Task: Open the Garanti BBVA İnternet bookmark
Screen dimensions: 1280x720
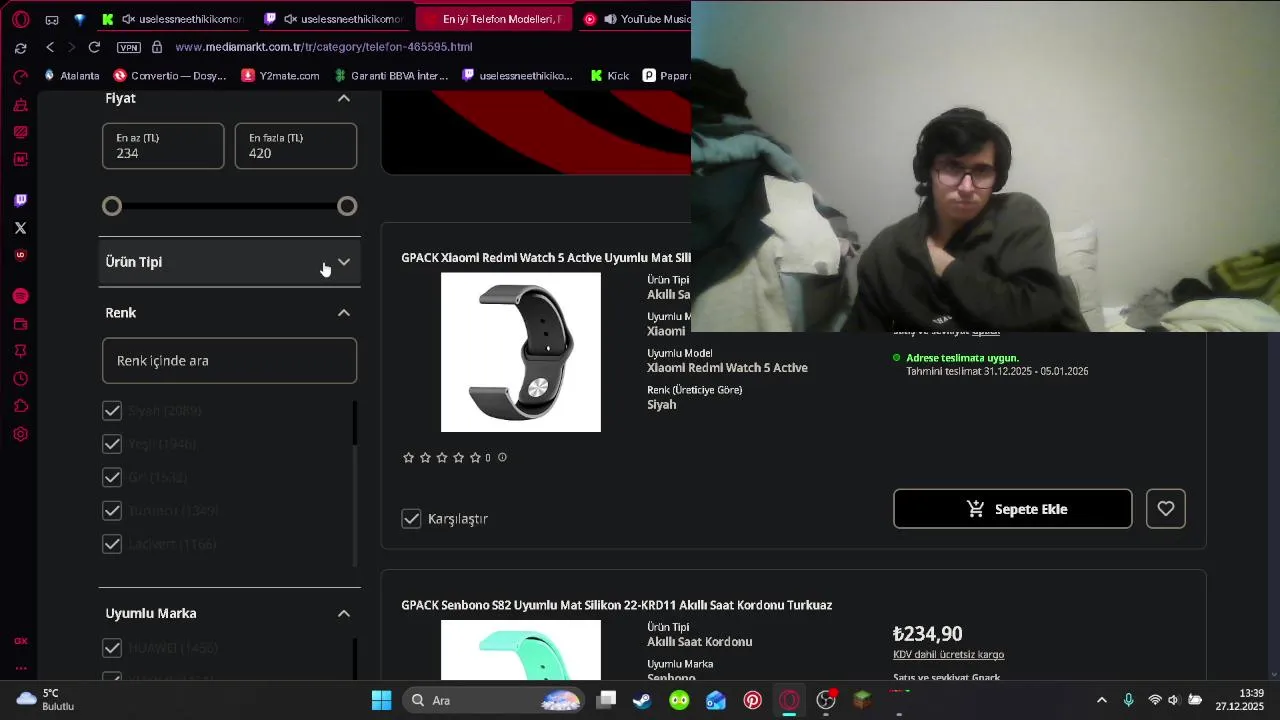Action: (391, 76)
